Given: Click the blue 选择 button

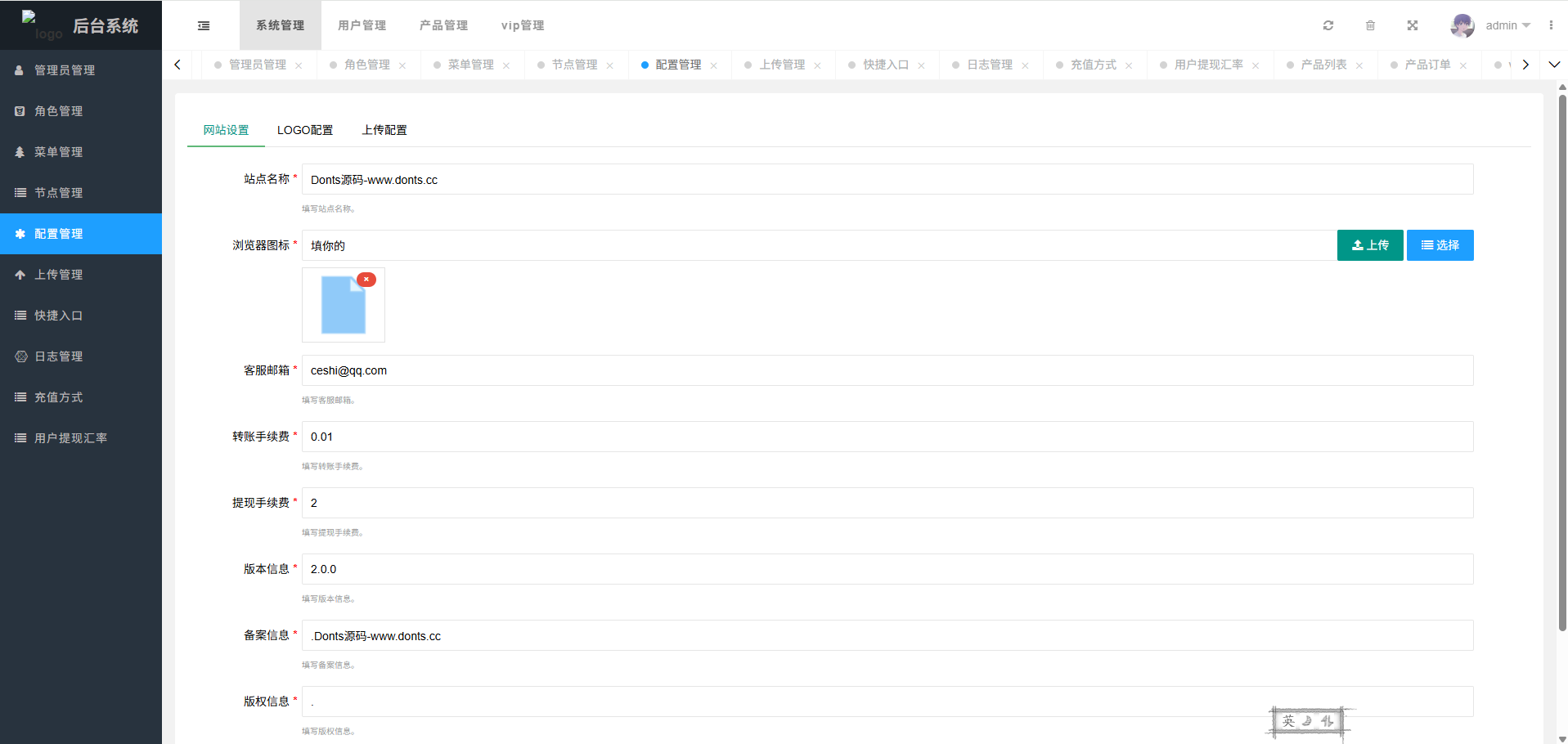Looking at the screenshot, I should [x=1440, y=245].
